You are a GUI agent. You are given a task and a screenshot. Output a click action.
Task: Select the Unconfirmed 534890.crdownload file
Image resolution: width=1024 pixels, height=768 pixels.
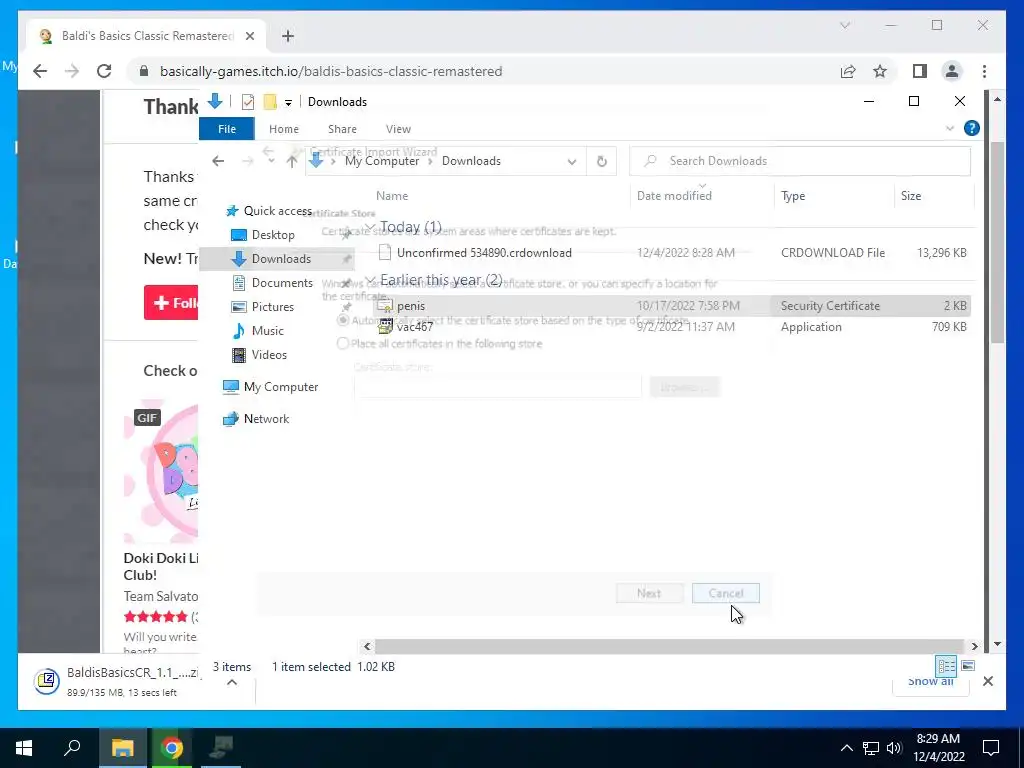(671, 253)
